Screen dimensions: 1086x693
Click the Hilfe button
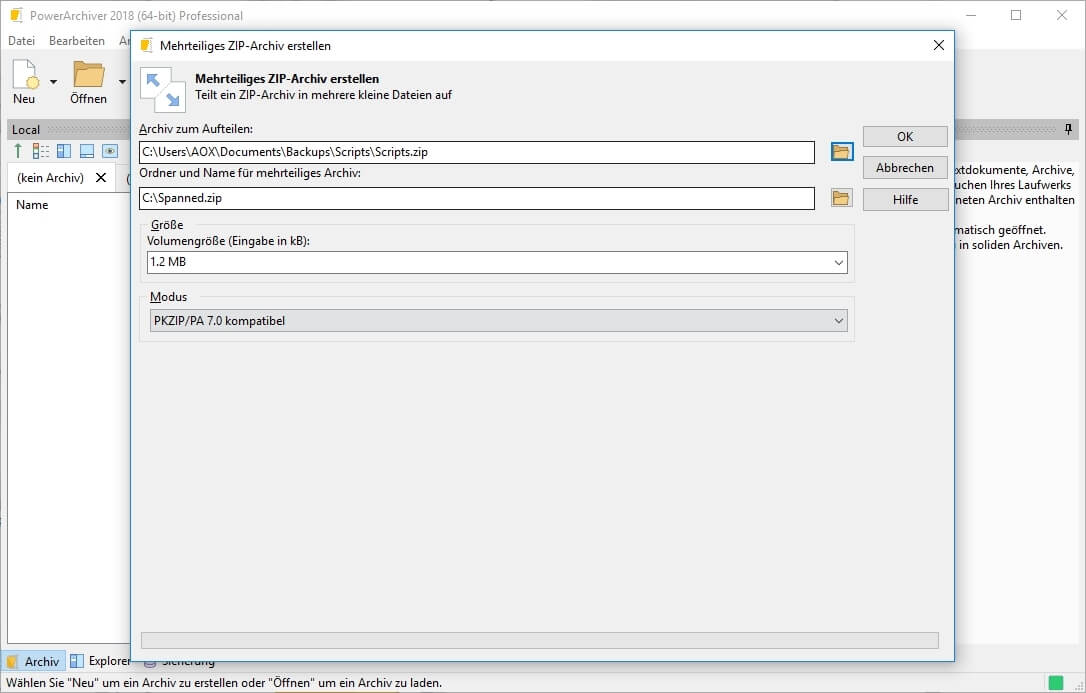(x=905, y=199)
